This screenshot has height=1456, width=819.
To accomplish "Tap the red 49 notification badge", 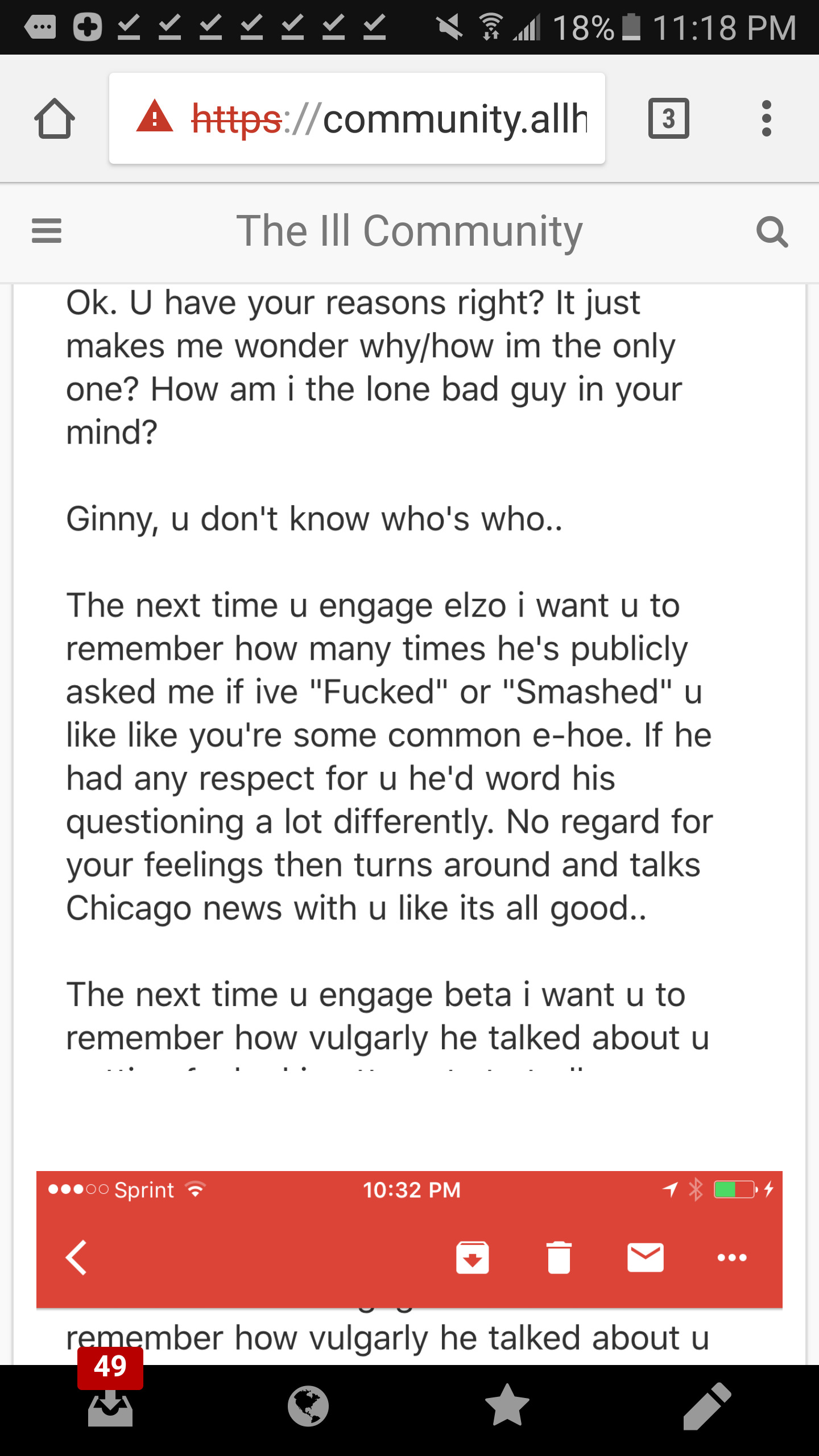I will [110, 1367].
